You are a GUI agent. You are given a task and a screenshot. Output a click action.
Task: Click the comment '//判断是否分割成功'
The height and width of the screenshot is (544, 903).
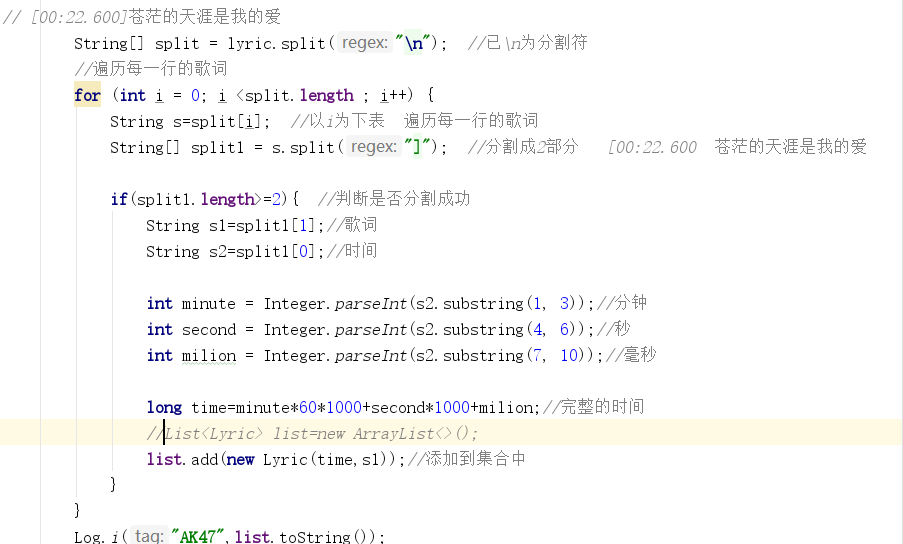point(394,199)
